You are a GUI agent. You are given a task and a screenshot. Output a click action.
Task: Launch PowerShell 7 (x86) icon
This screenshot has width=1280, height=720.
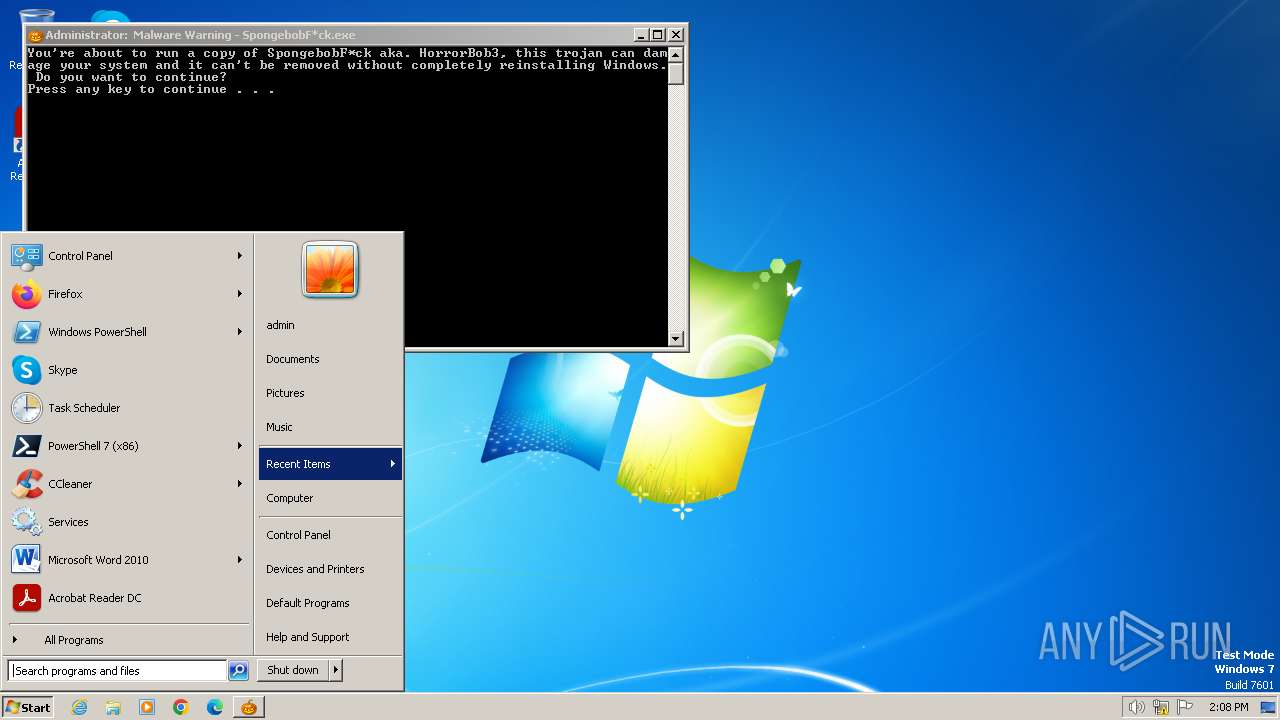[26, 446]
